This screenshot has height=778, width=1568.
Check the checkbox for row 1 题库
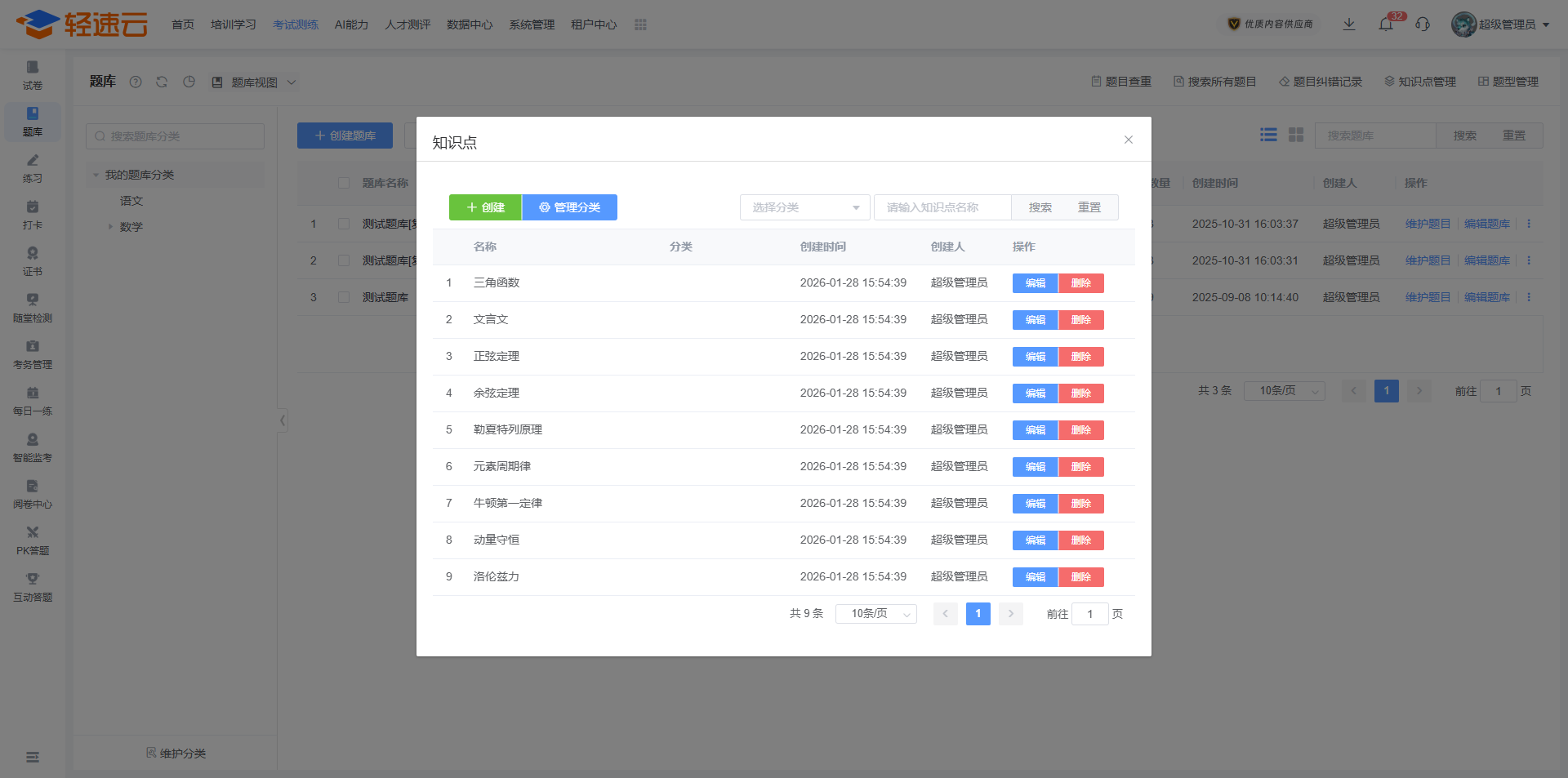[344, 224]
